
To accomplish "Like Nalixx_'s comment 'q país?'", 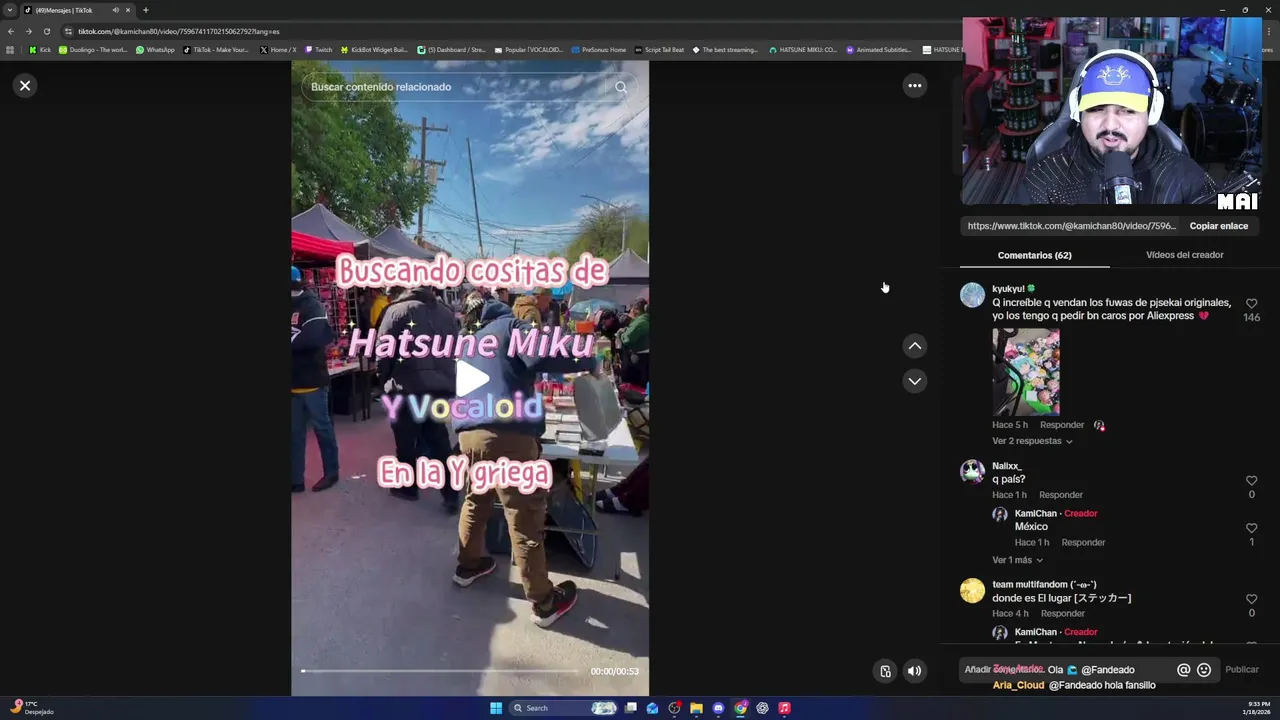I will coord(1251,481).
